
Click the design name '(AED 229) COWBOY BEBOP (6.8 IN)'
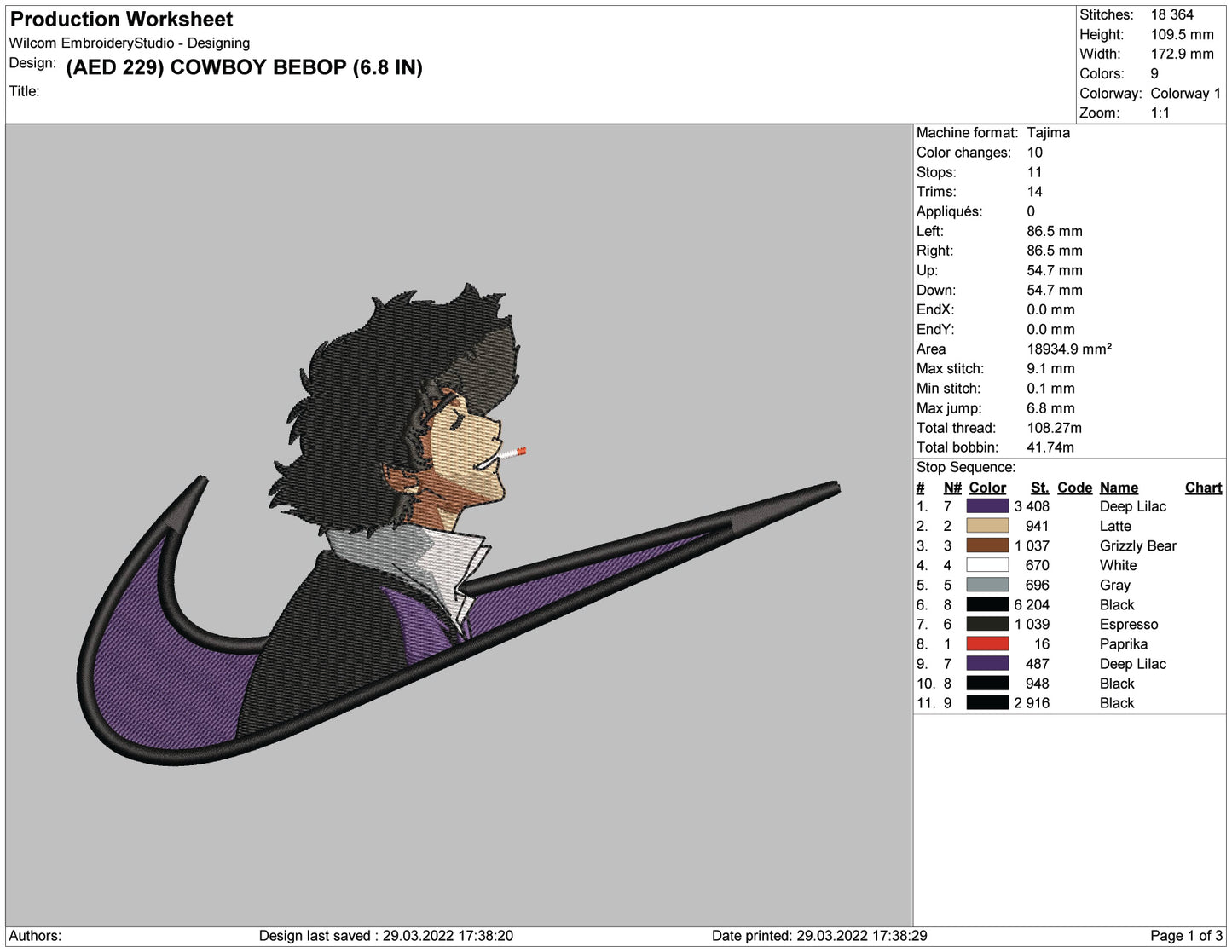tap(244, 67)
